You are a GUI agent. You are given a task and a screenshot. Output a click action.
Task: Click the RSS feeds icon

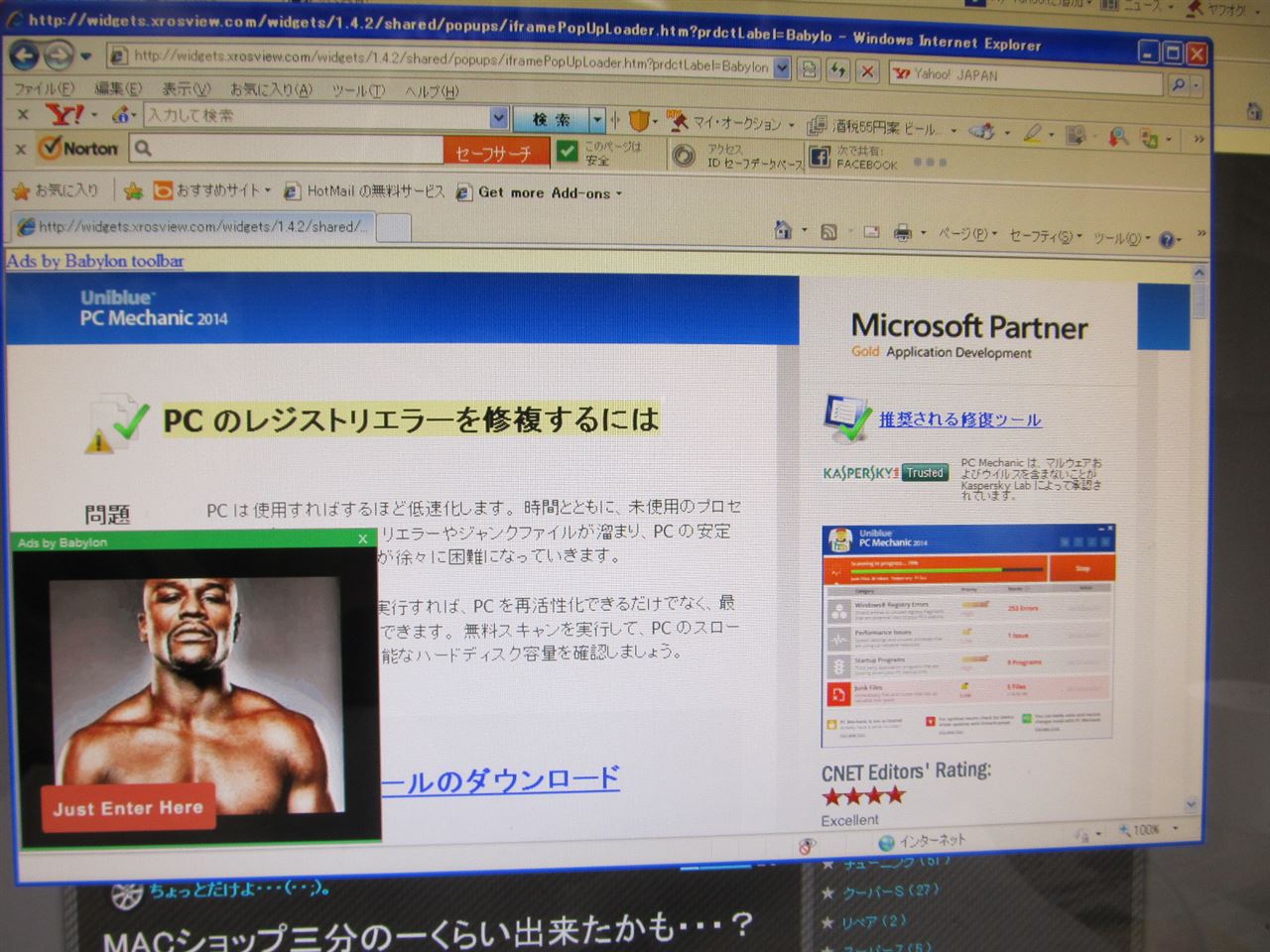(x=828, y=232)
